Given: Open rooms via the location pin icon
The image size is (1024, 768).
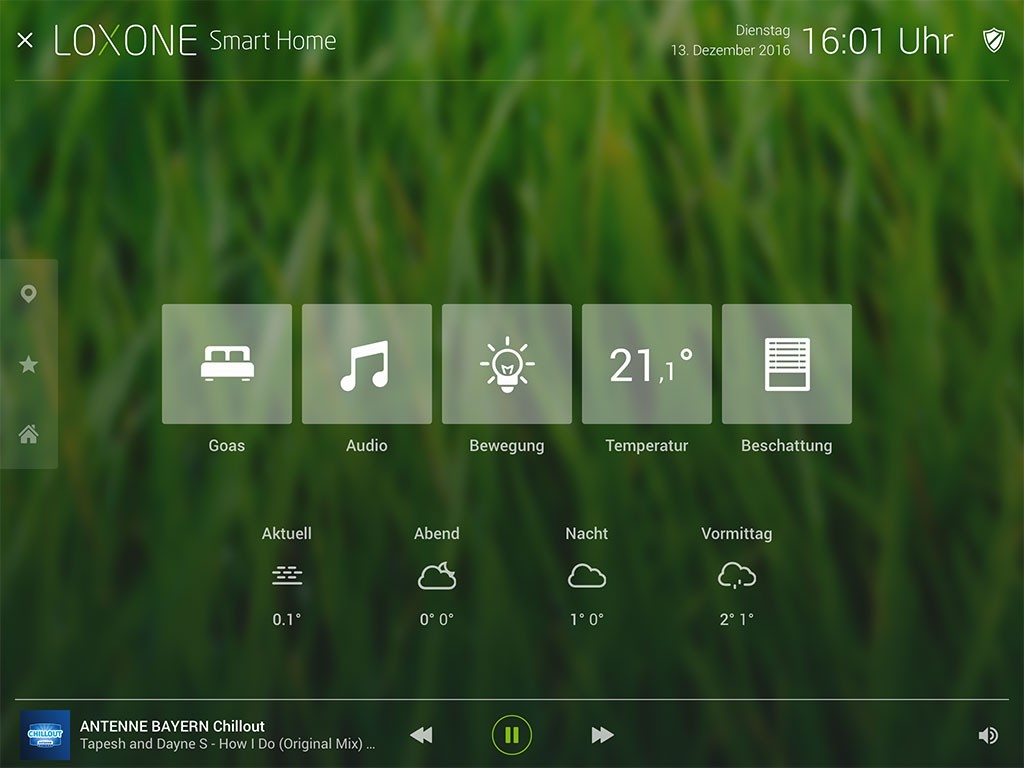Looking at the screenshot, I should [x=28, y=294].
